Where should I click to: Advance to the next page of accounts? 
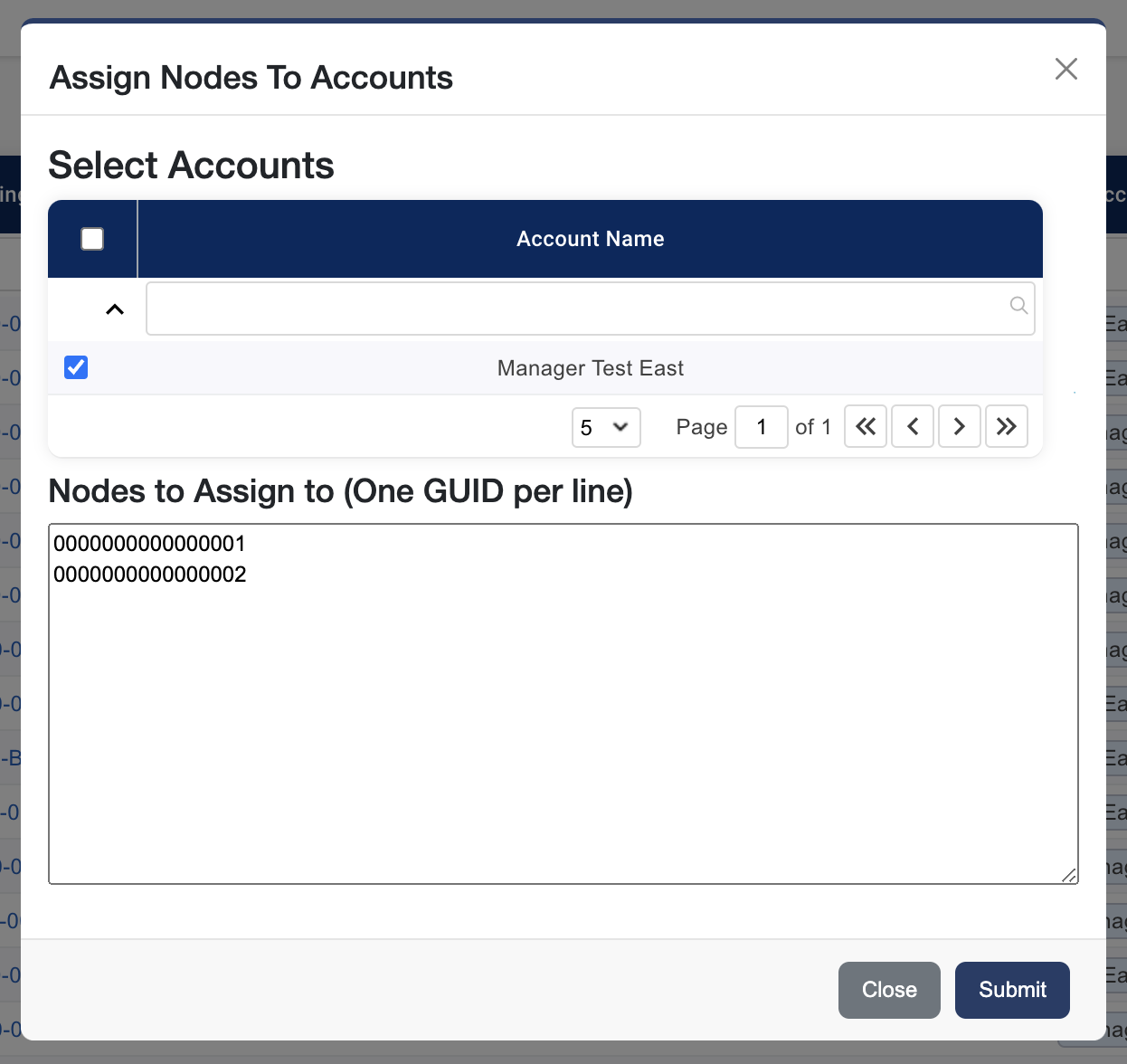(x=960, y=426)
